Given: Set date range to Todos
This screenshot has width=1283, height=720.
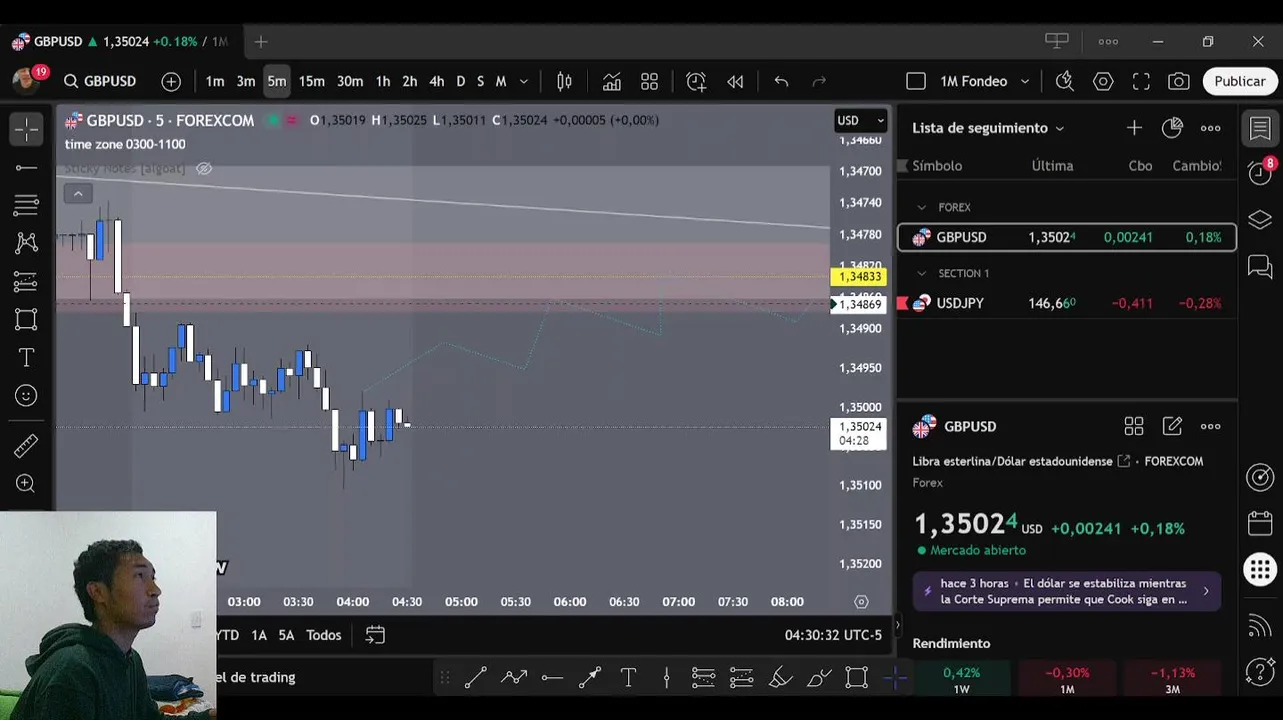Looking at the screenshot, I should [x=324, y=635].
